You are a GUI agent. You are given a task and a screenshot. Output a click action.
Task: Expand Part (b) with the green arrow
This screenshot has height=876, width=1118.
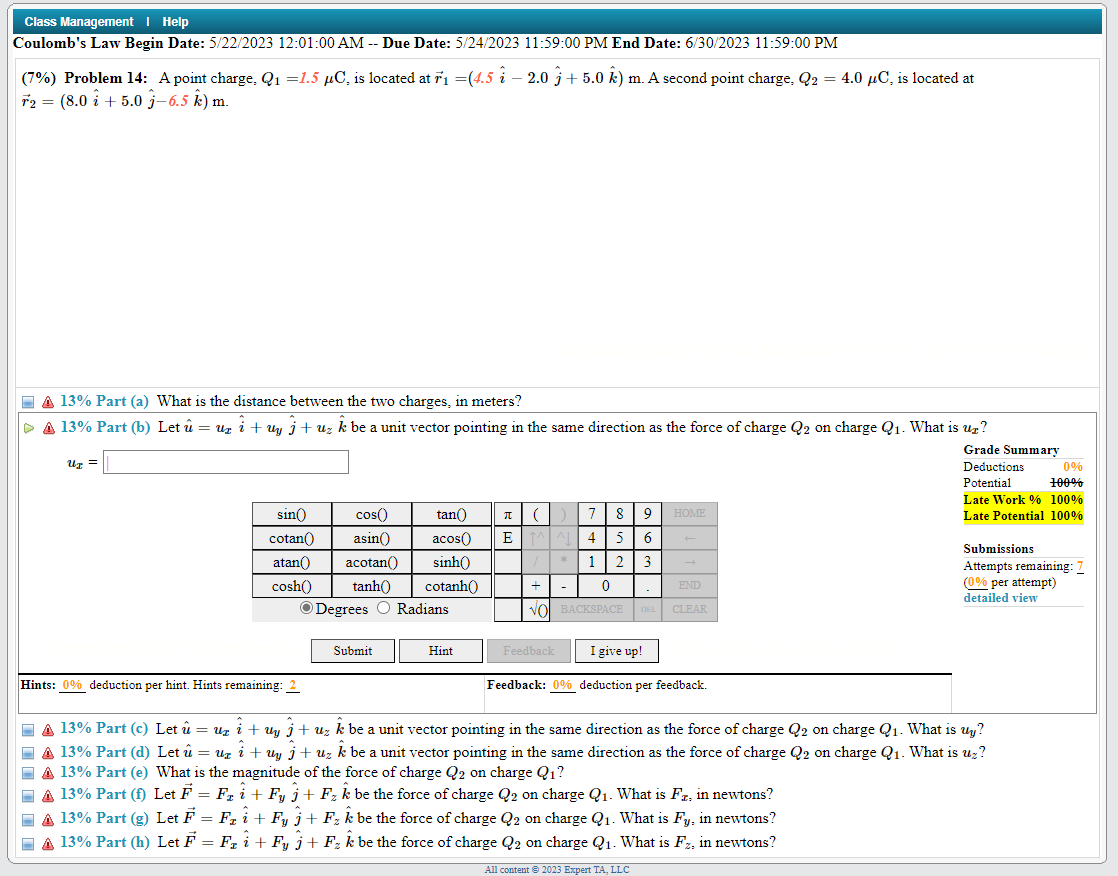point(27,427)
